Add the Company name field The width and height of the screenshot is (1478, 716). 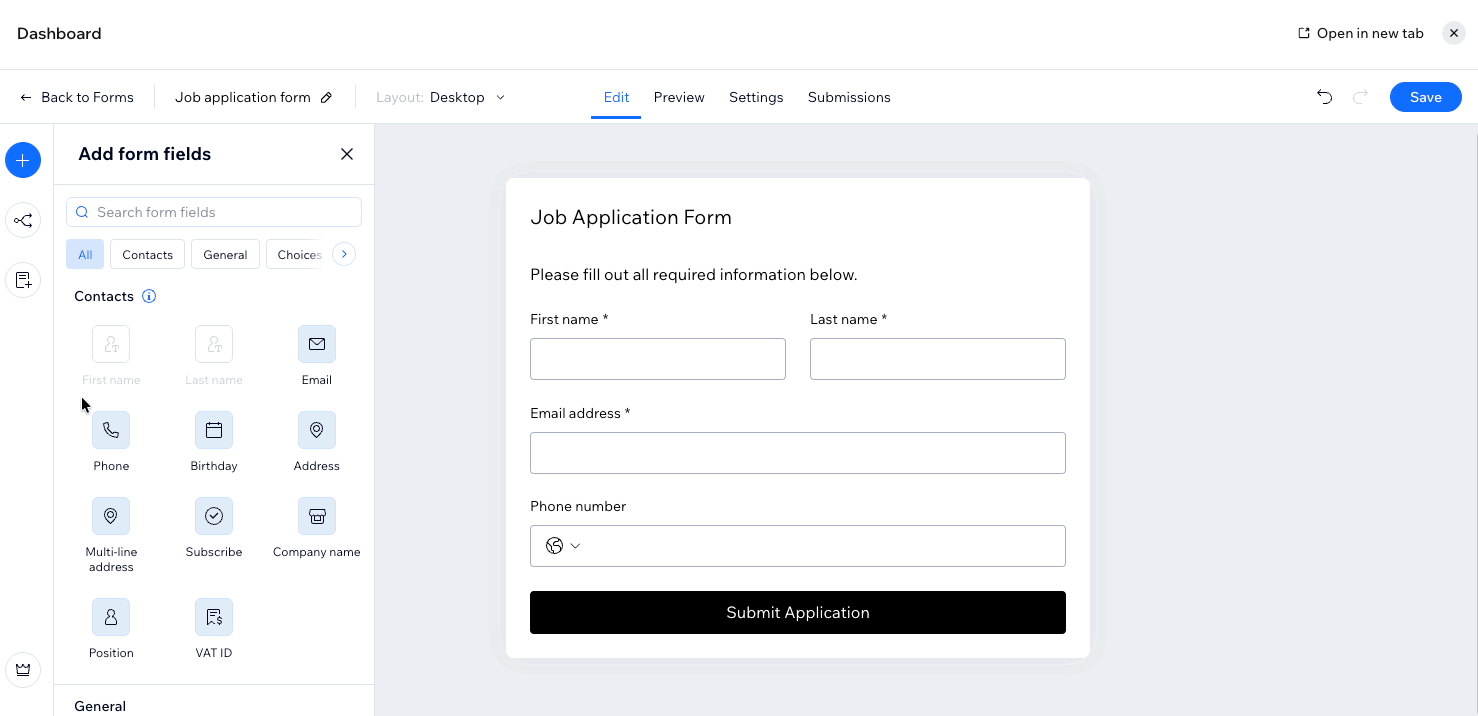(316, 516)
